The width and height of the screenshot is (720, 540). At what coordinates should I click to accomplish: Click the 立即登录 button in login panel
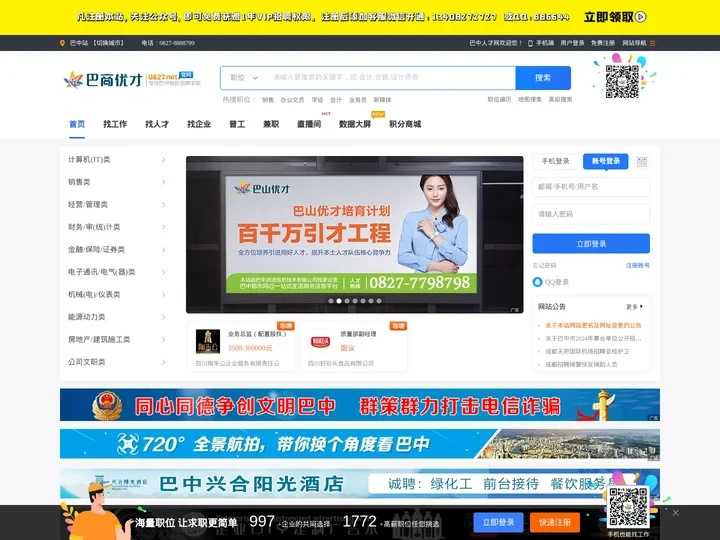[591, 244]
